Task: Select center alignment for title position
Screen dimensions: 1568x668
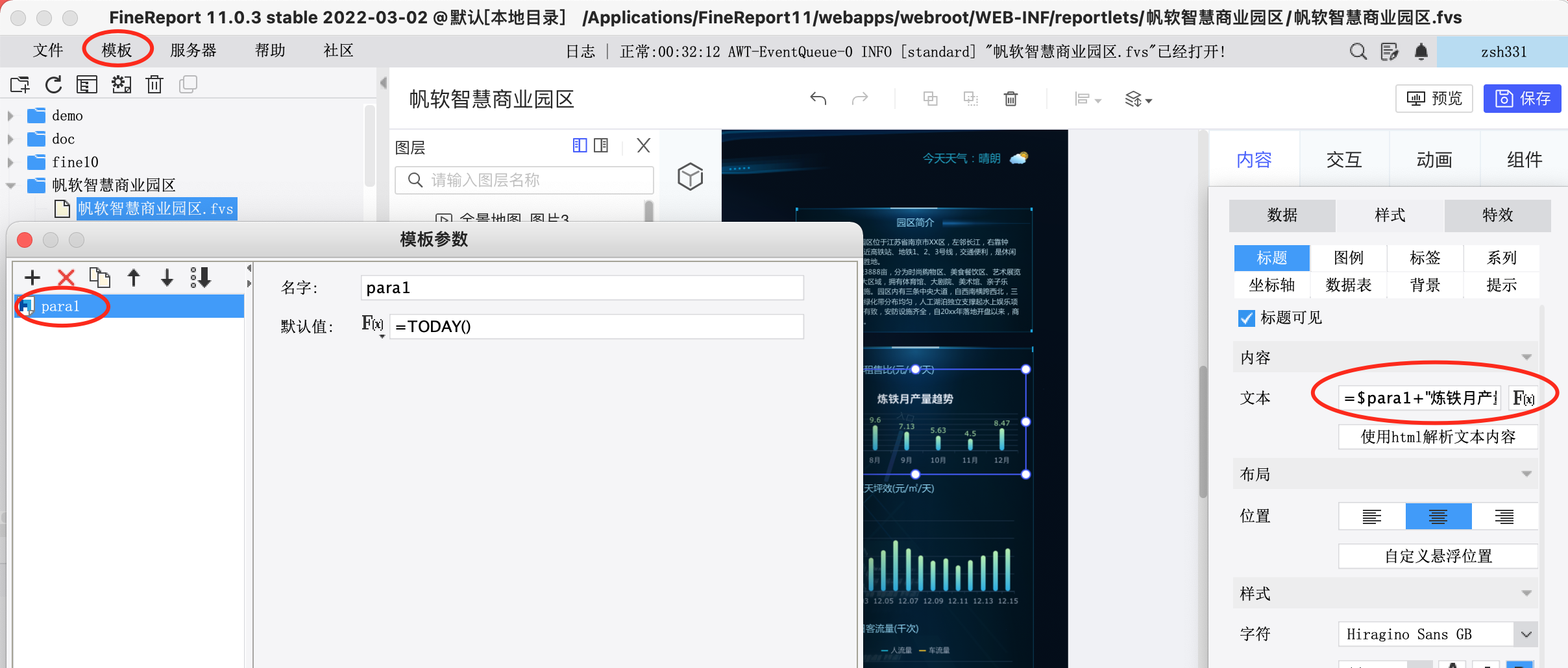Action: (1438, 516)
